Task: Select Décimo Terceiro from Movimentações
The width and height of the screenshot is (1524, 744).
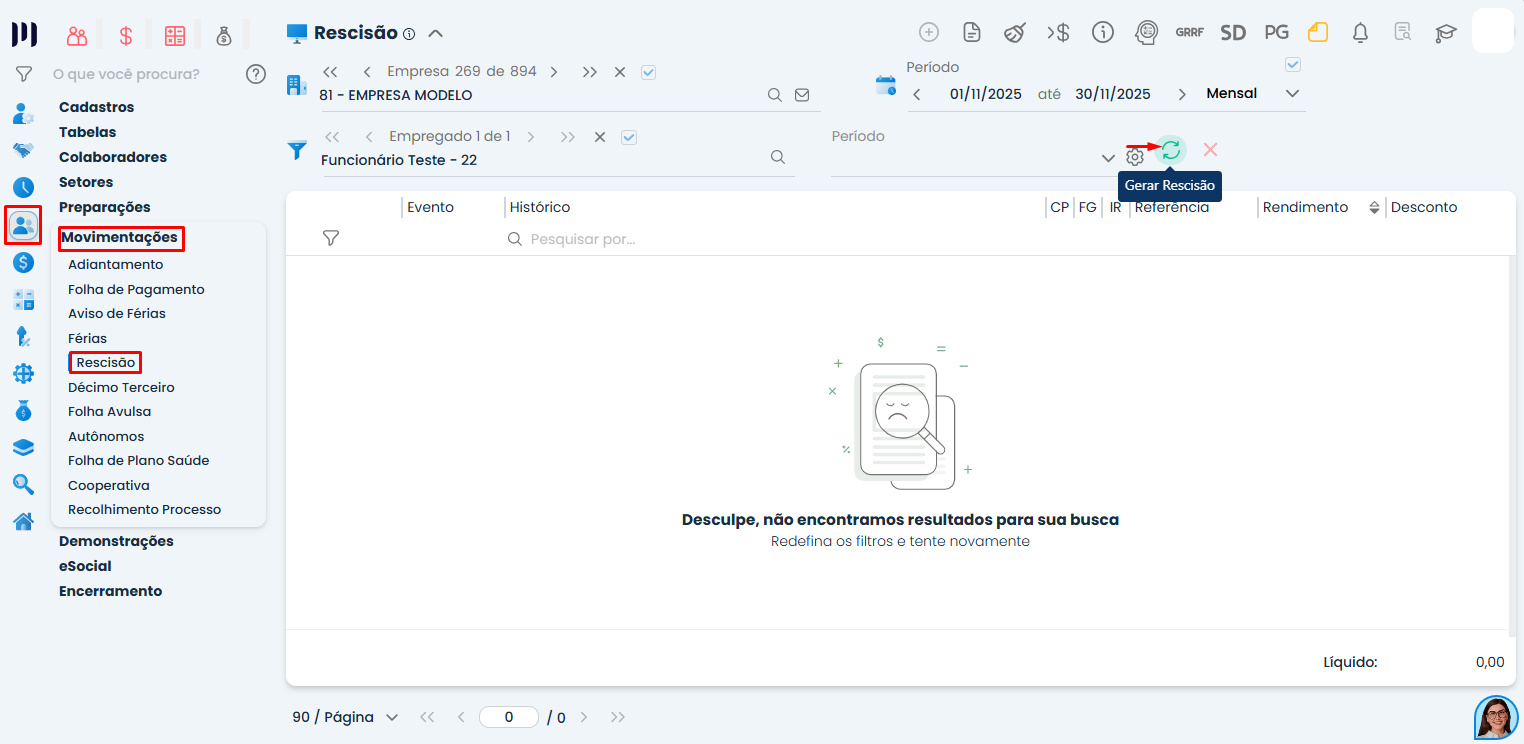Action: (121, 387)
